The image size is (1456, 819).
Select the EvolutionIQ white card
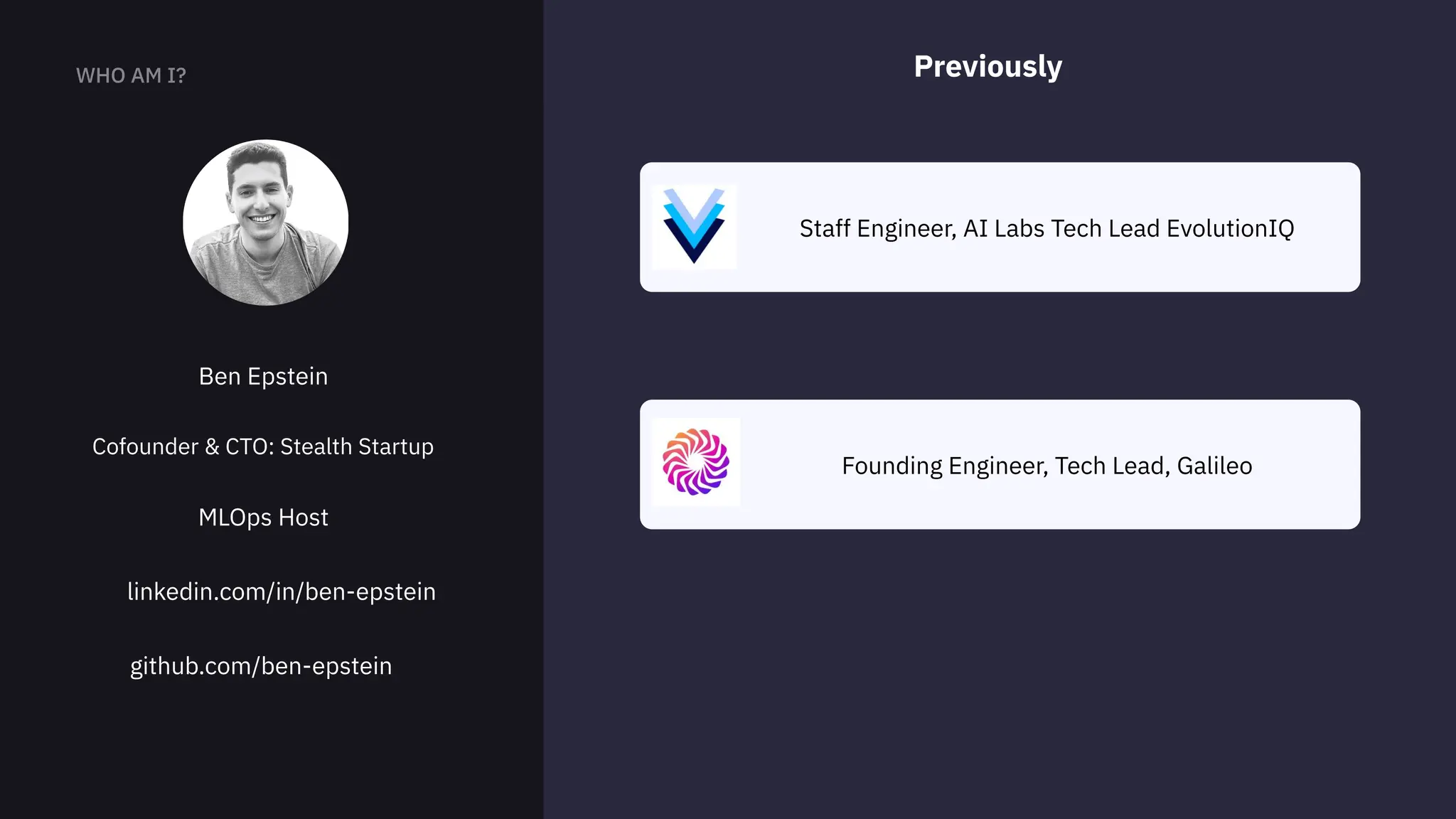click(1000, 227)
